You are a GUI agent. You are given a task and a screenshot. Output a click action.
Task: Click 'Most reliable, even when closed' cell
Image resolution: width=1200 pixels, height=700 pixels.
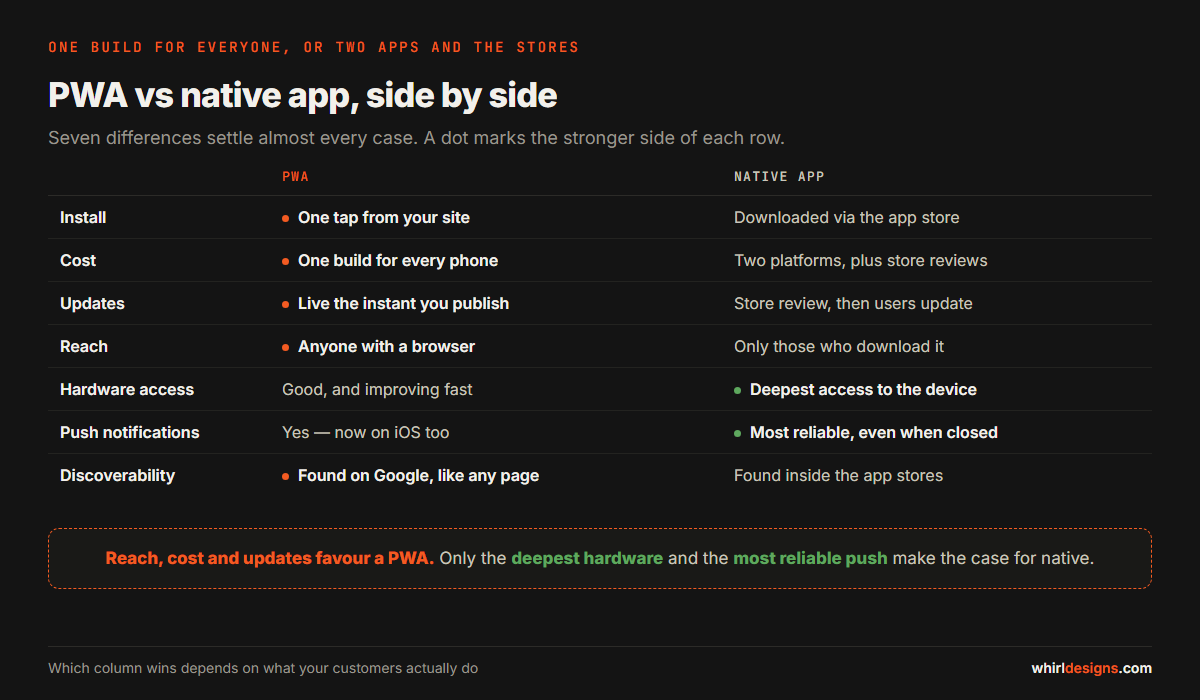coord(874,432)
